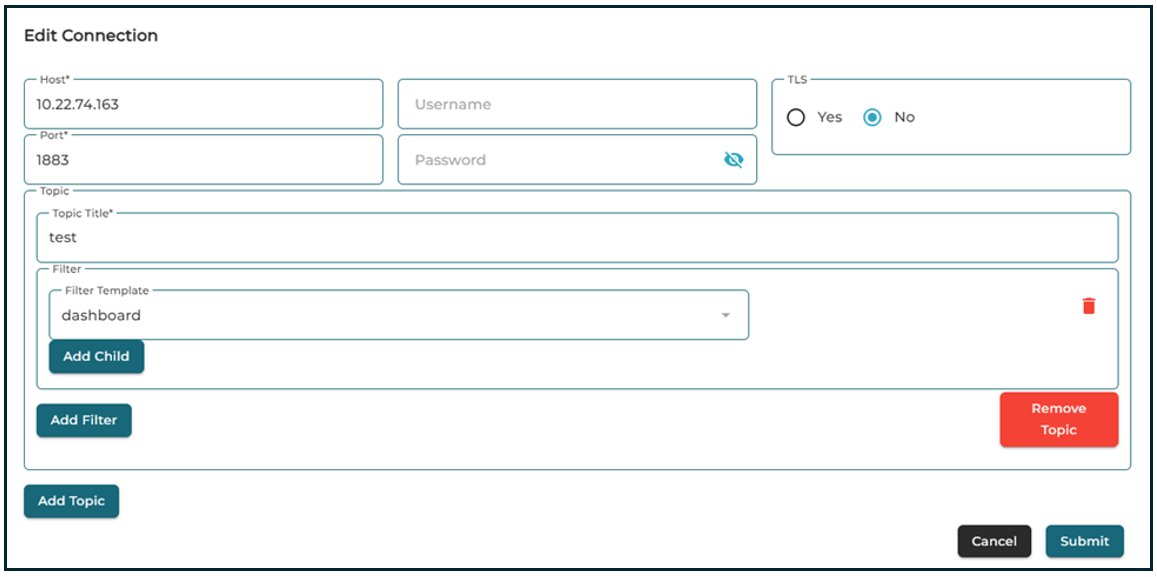The height and width of the screenshot is (577, 1157).
Task: Focus the Topic Title input
Action: point(577,239)
